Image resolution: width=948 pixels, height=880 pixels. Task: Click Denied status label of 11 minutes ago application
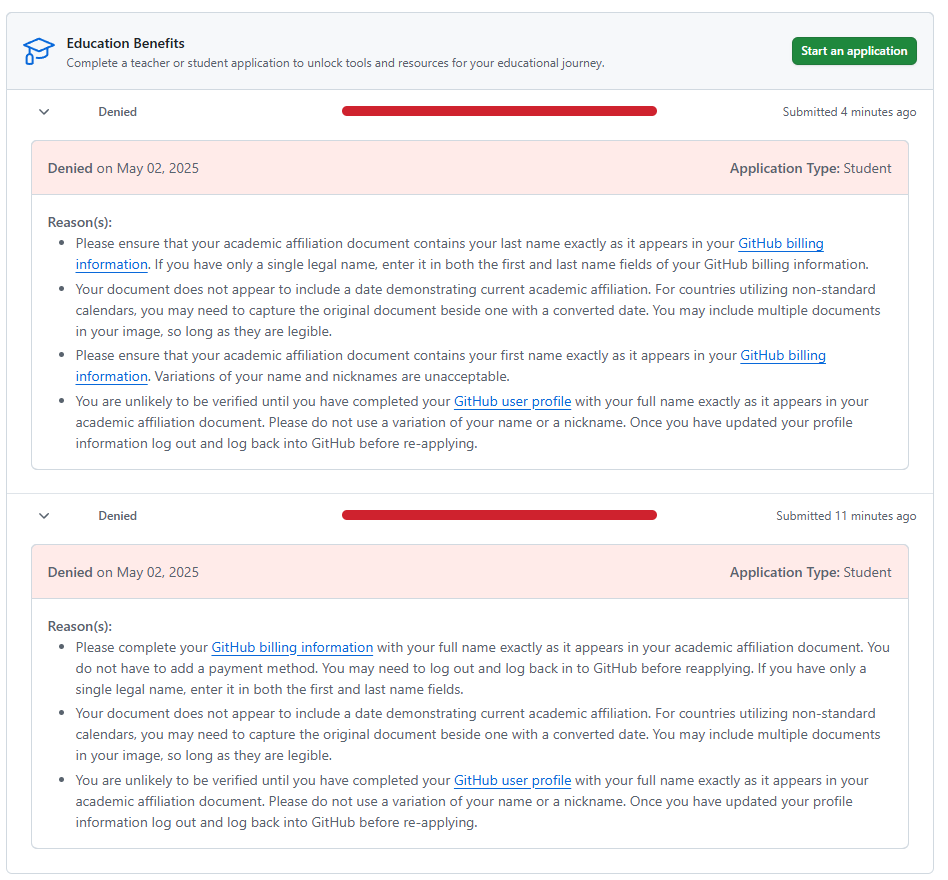pos(117,516)
